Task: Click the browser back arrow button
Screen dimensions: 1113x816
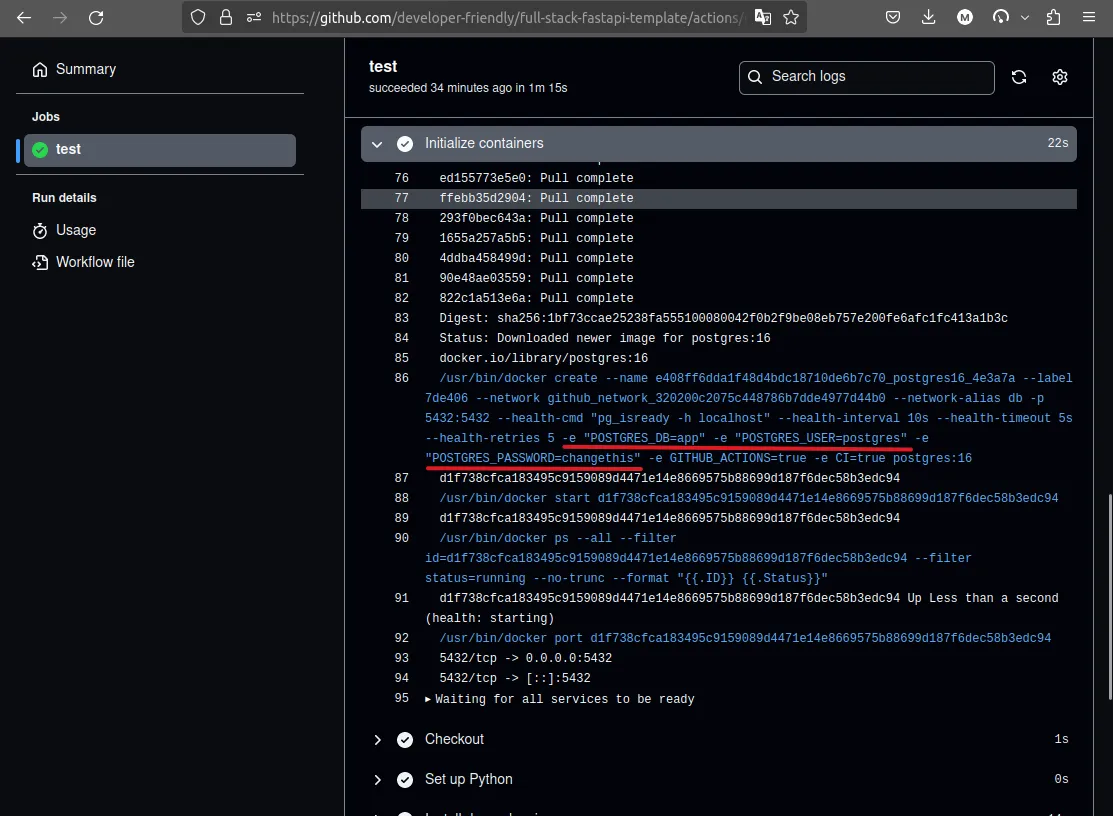Action: [x=24, y=17]
